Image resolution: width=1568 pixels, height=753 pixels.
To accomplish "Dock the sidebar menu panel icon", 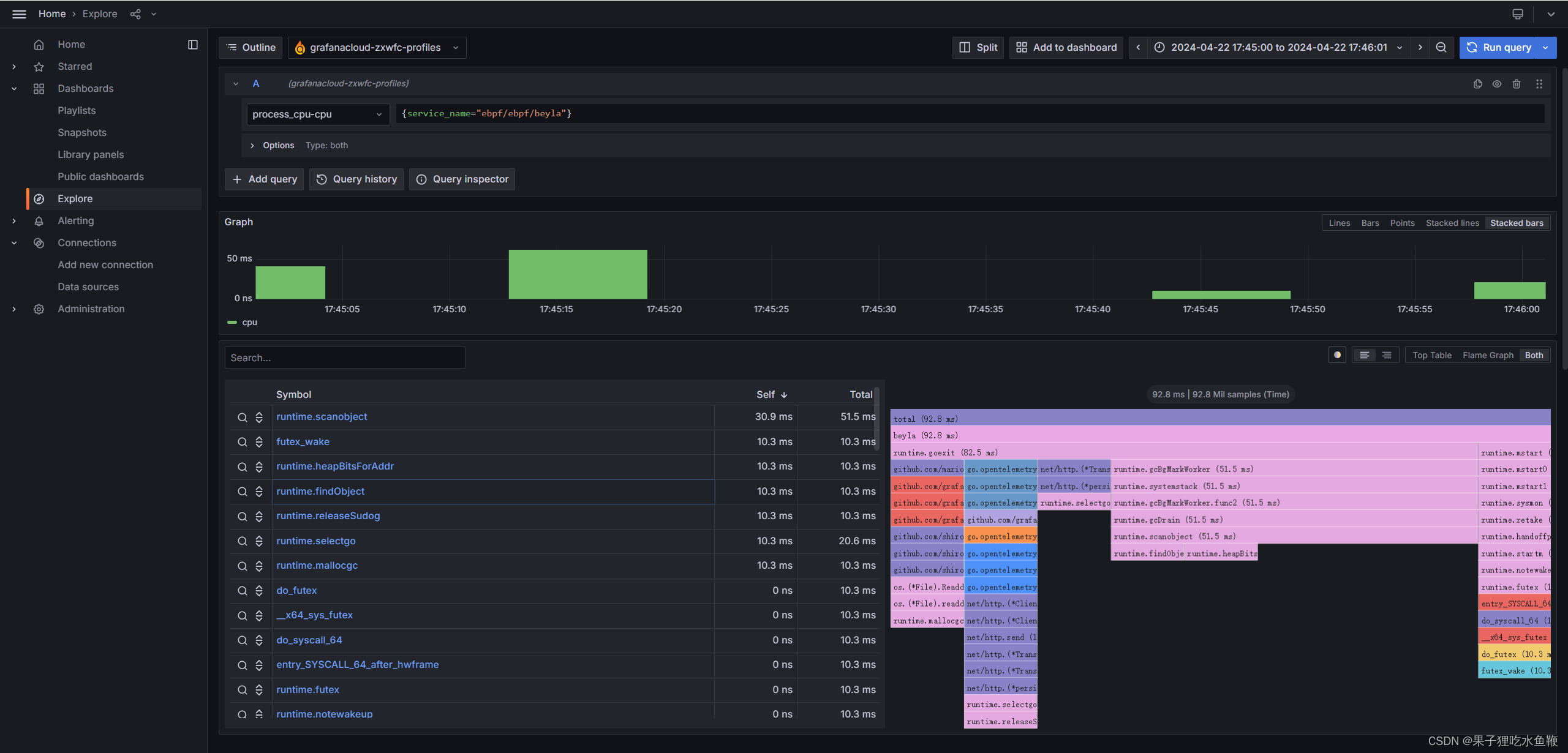I will pos(192,44).
